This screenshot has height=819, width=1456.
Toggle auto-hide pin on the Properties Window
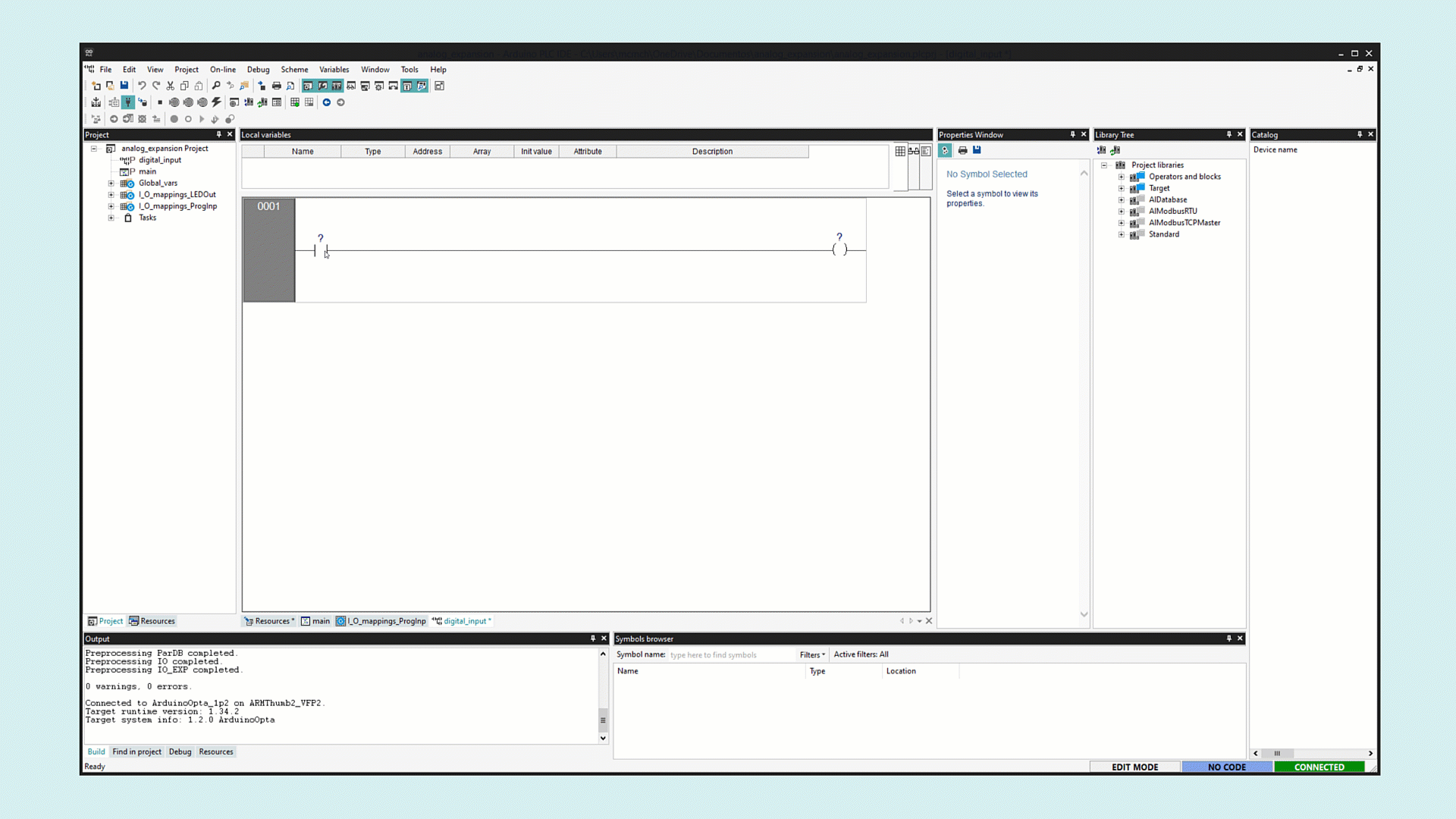[1075, 134]
